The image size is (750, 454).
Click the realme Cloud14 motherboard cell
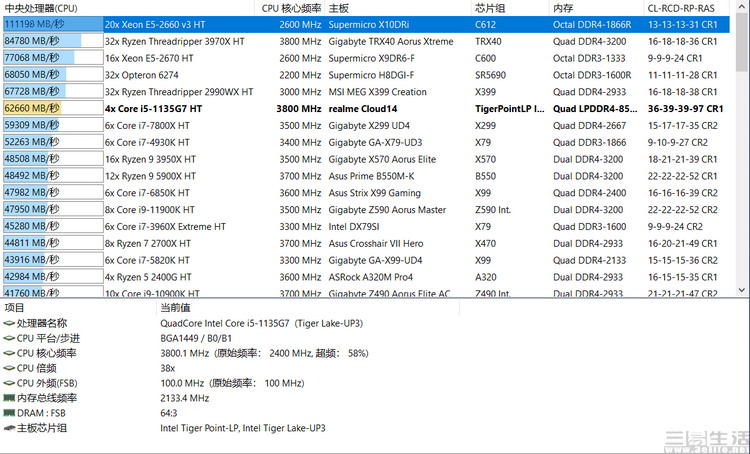pos(363,109)
